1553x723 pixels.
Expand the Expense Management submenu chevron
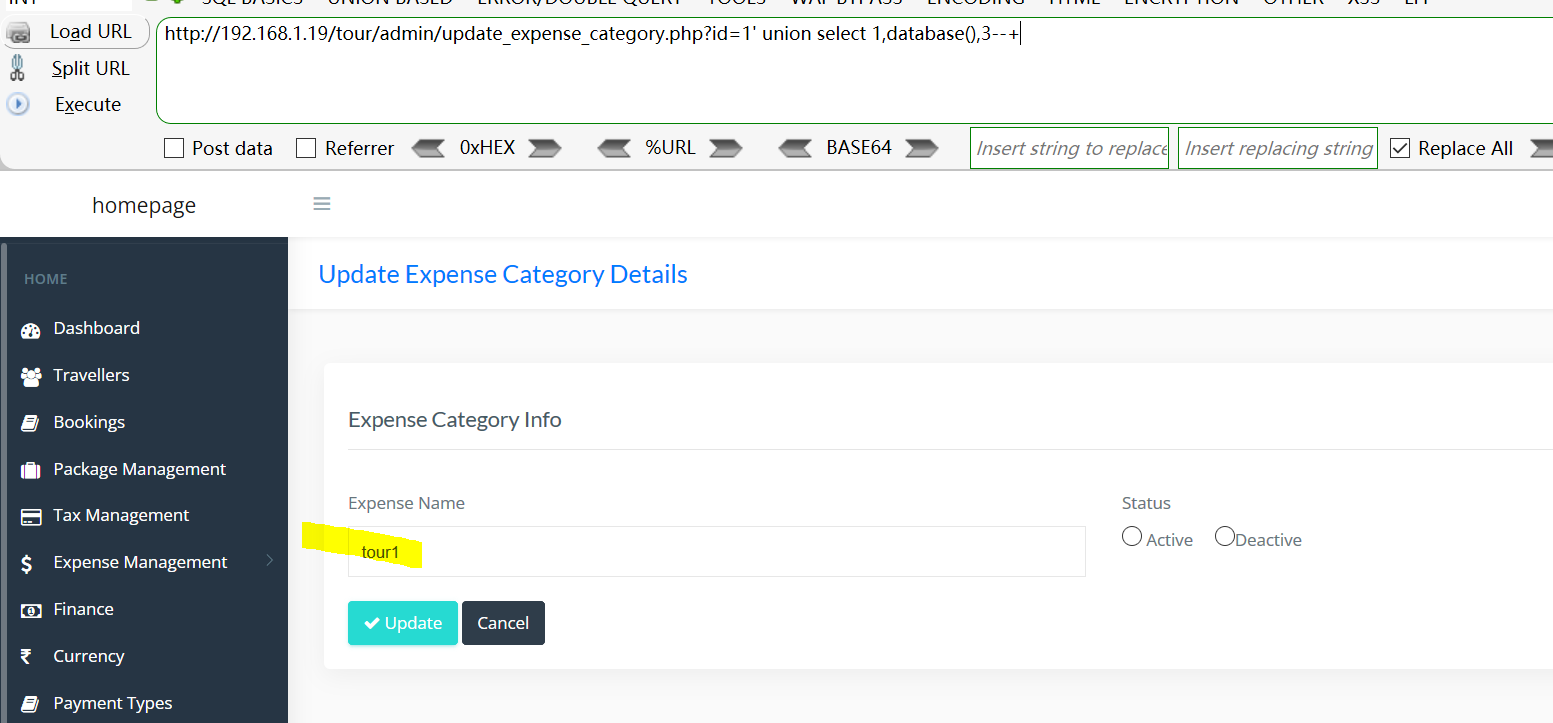[x=269, y=561]
